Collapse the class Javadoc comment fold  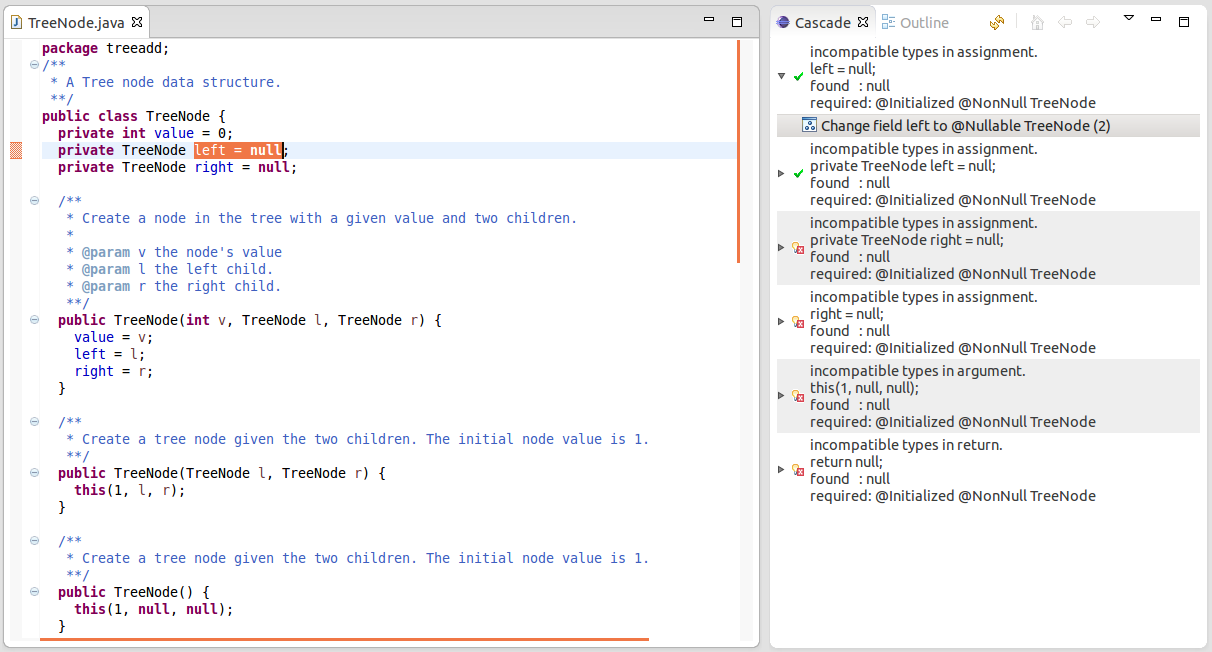tap(34, 65)
